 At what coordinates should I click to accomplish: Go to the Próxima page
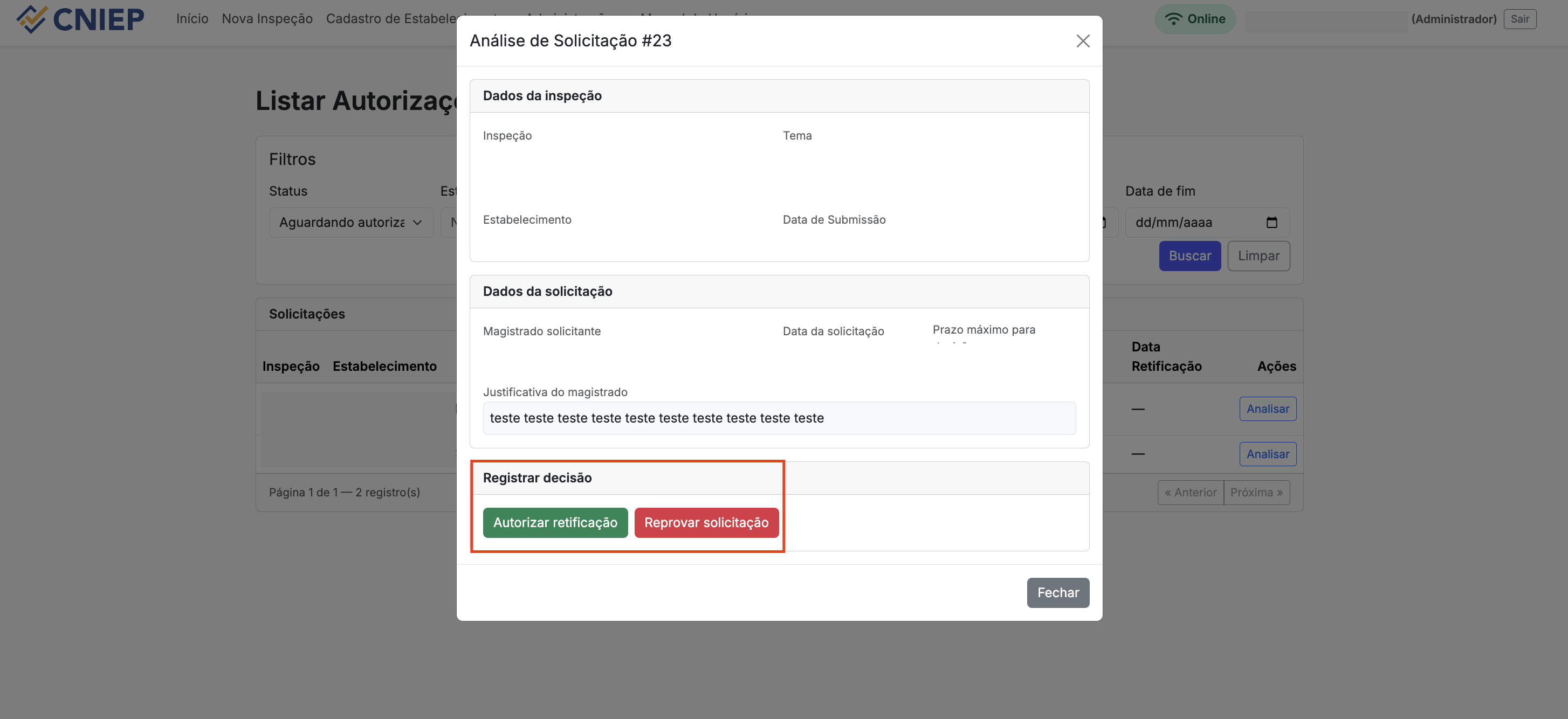tap(1256, 493)
